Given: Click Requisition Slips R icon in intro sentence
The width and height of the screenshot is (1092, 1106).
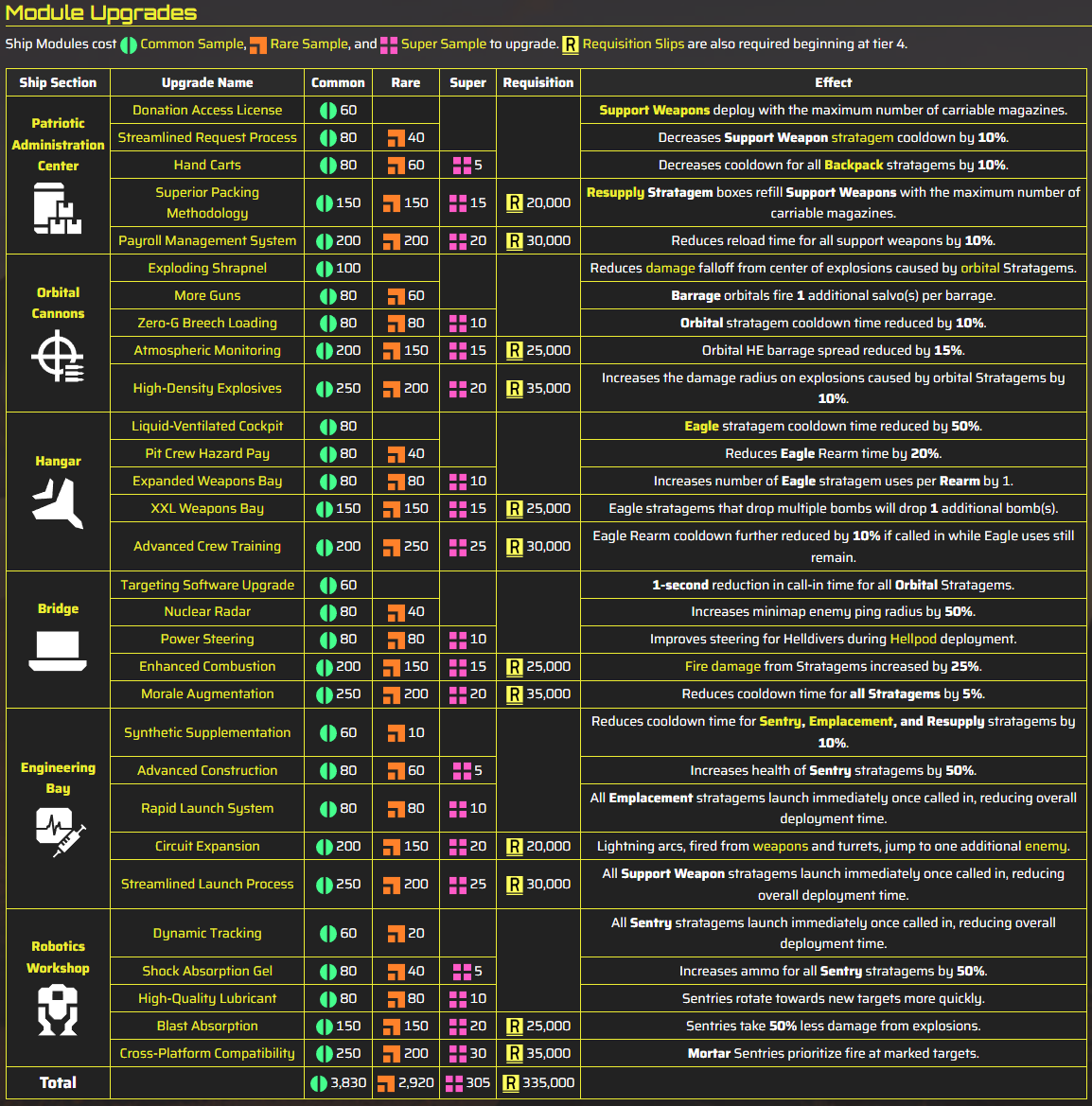Looking at the screenshot, I should (x=570, y=45).
